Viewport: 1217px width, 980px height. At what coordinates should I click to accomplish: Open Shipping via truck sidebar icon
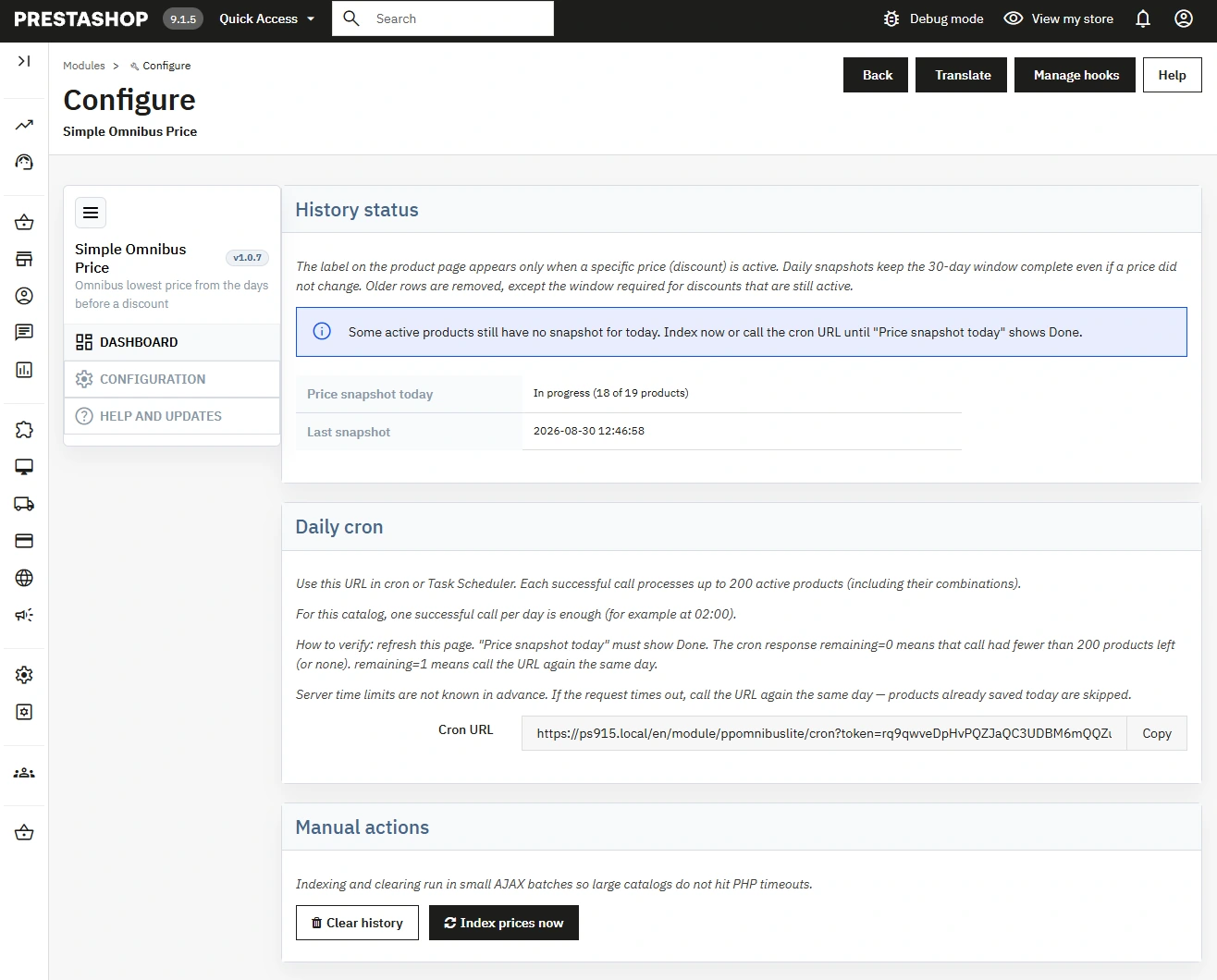pos(24,504)
